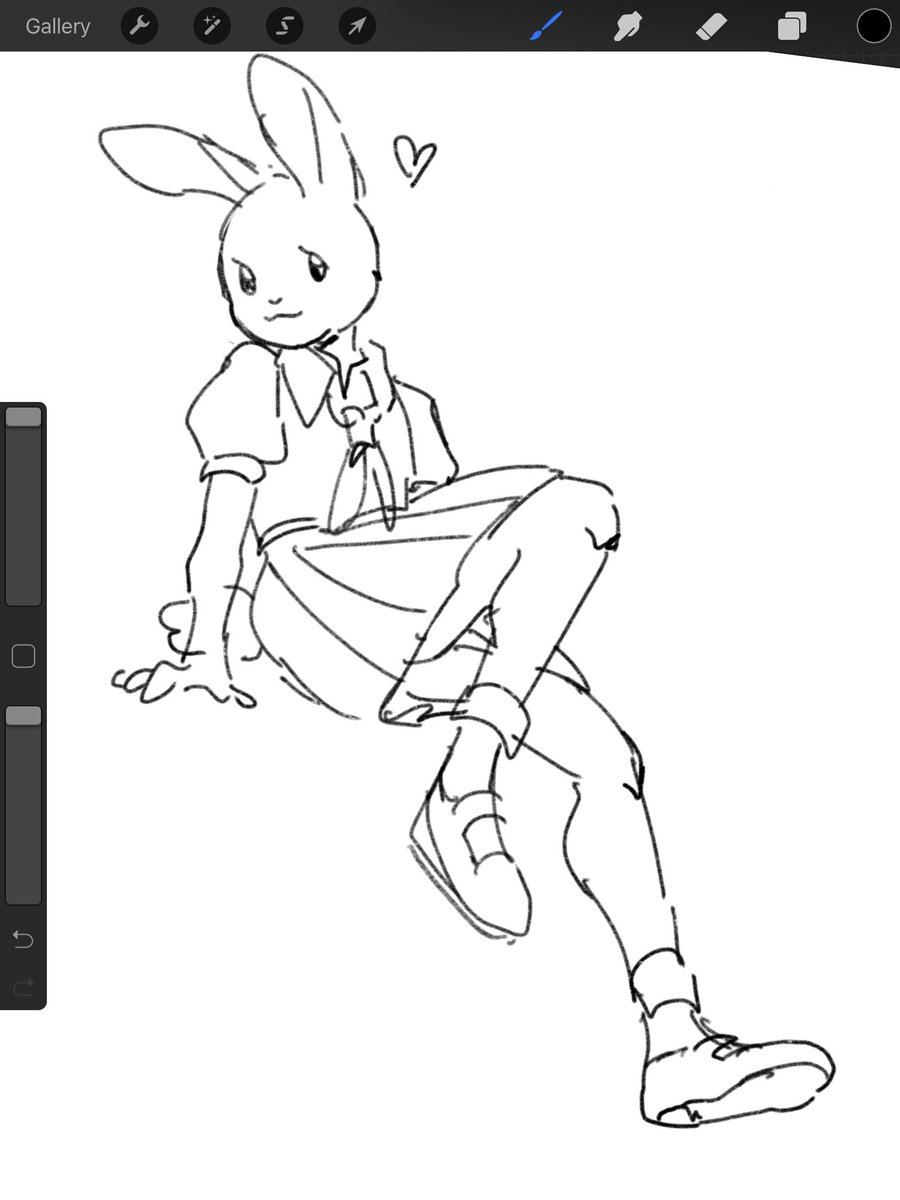This screenshot has height=1200, width=900.
Task: Open the Adjustments magic wand menu
Action: coord(212,26)
